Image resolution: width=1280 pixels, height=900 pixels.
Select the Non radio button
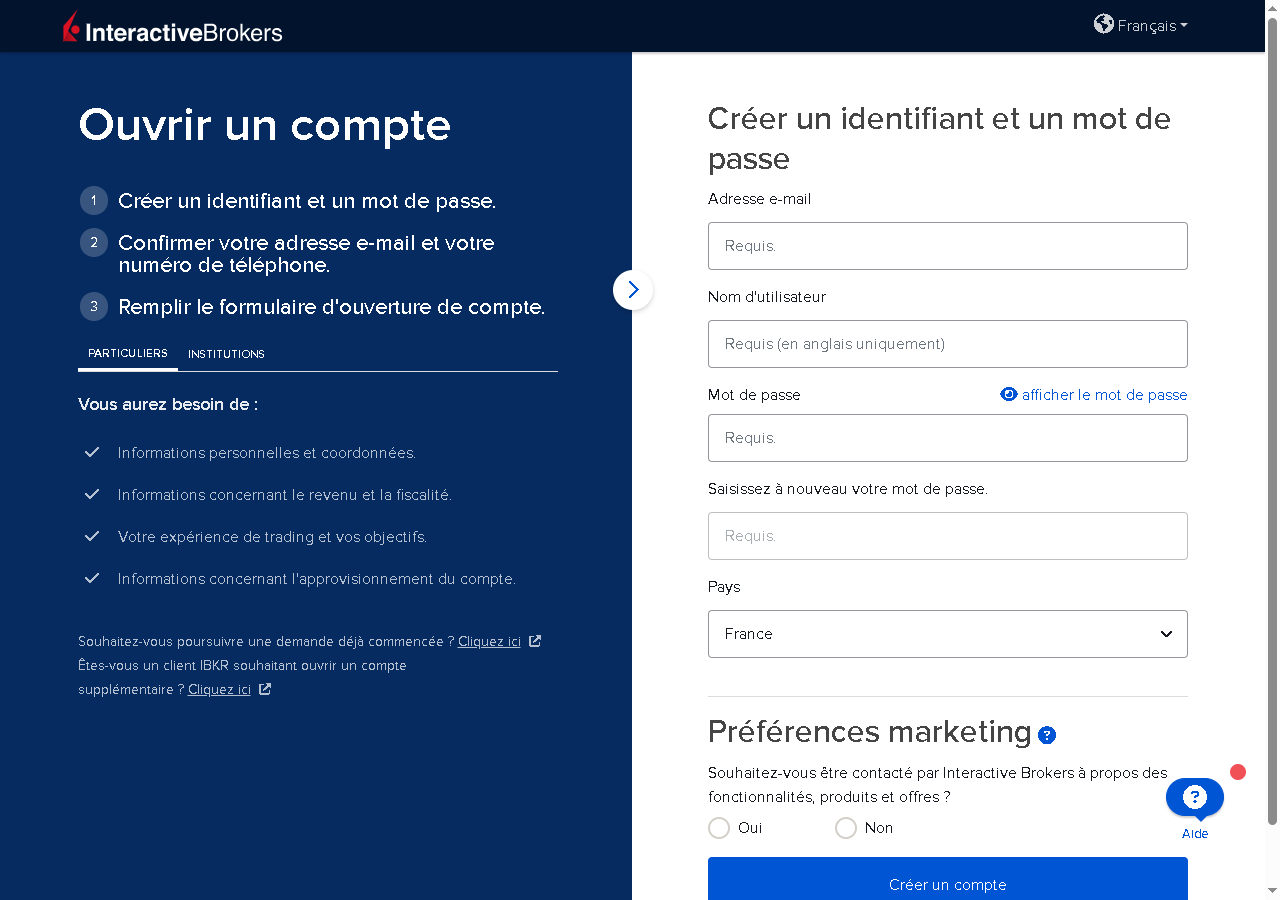coord(846,828)
